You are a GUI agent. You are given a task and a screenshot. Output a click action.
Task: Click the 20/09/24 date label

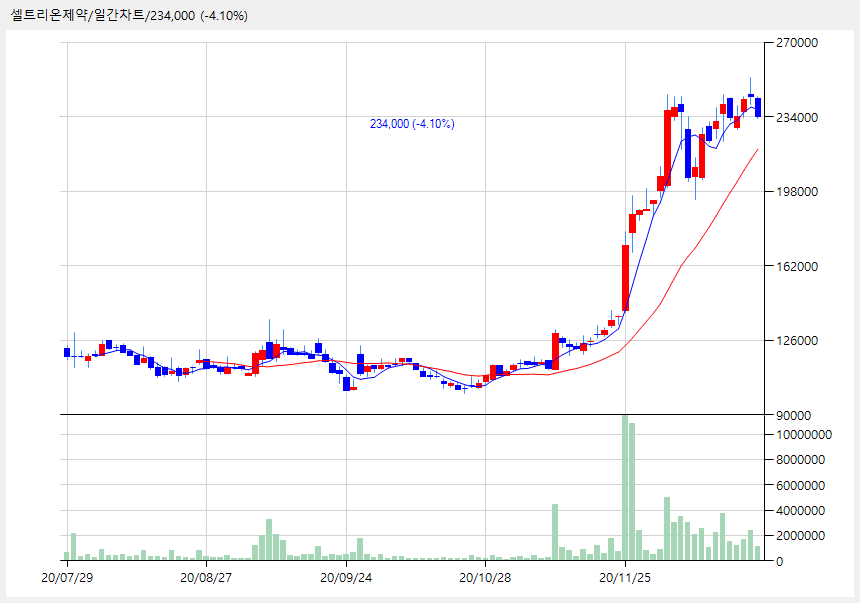pos(346,578)
